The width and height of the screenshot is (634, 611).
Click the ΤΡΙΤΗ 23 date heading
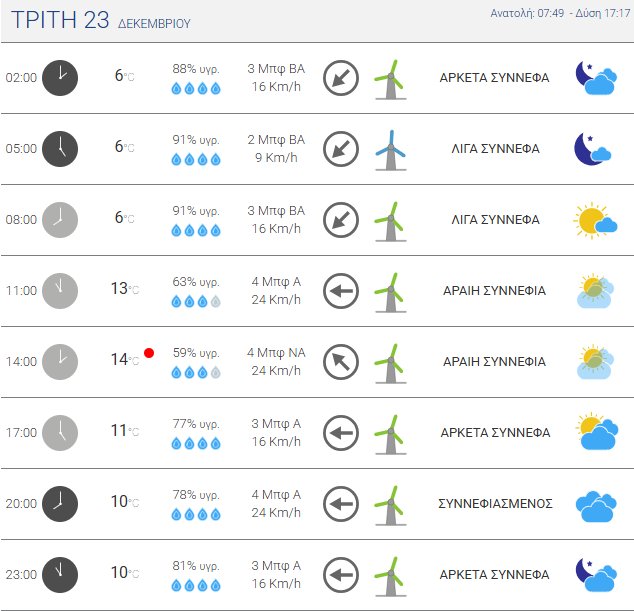60,20
